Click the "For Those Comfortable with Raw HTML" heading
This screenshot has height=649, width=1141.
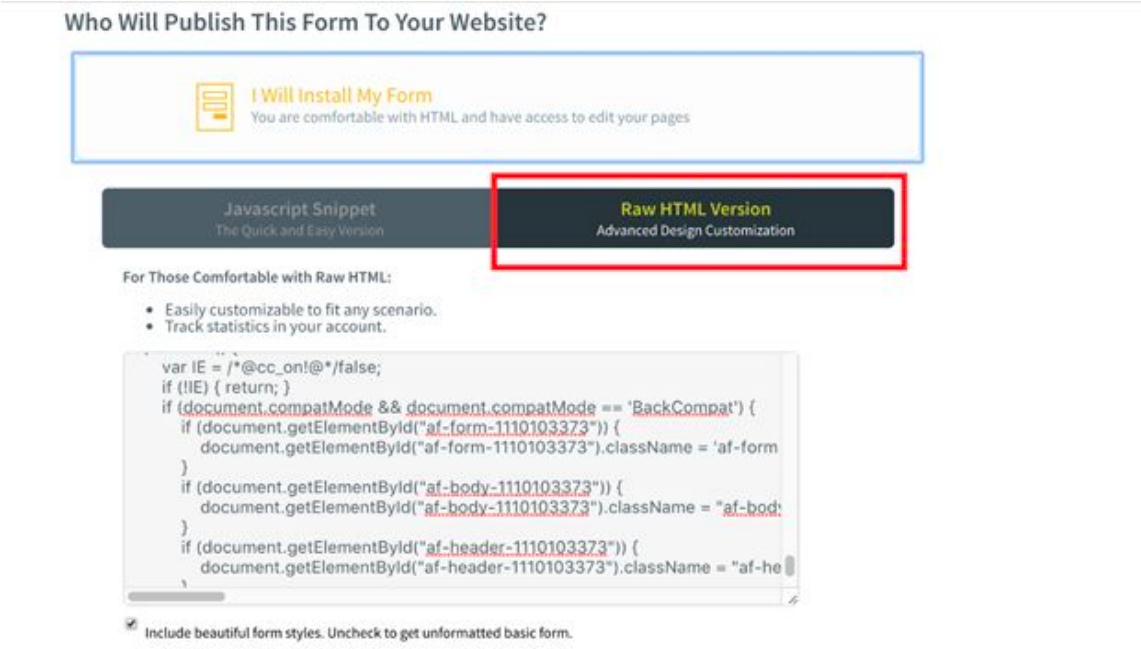click(x=257, y=277)
